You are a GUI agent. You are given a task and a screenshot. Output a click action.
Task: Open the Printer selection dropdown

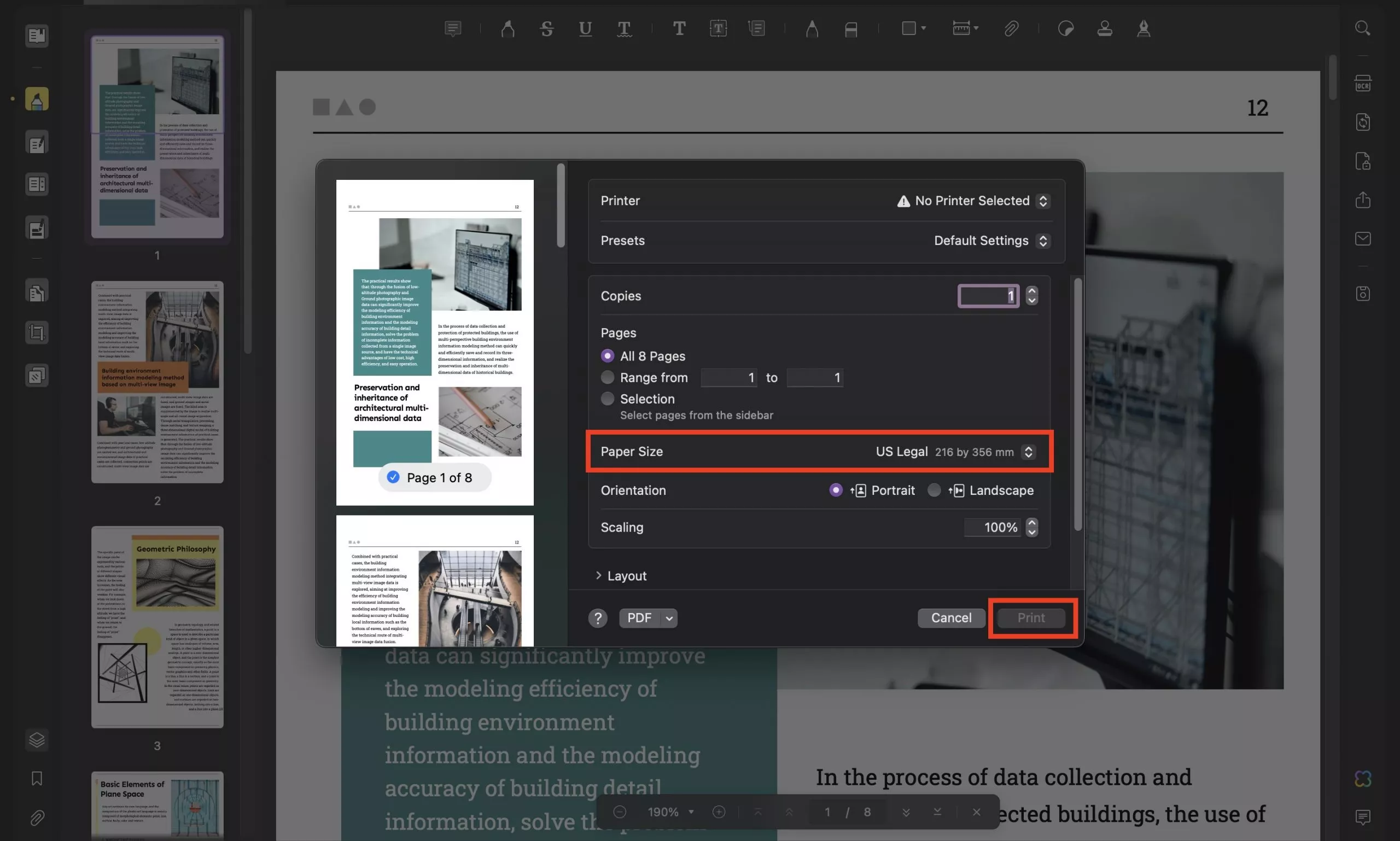(1042, 201)
